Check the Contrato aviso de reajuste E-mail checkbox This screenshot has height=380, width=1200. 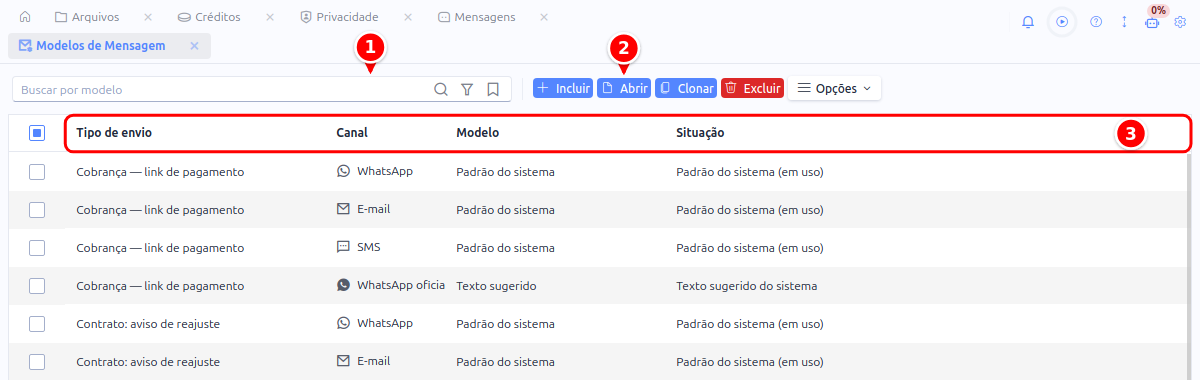point(37,362)
